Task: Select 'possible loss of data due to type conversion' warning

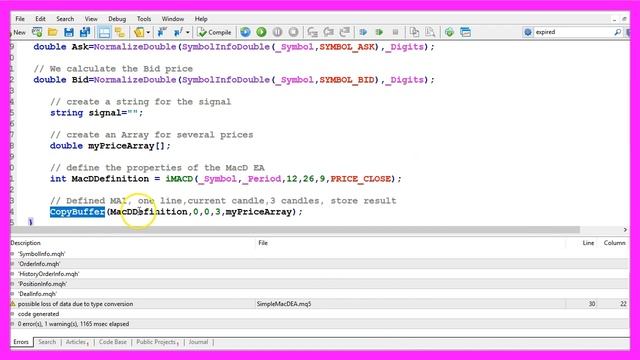Action: click(320, 304)
